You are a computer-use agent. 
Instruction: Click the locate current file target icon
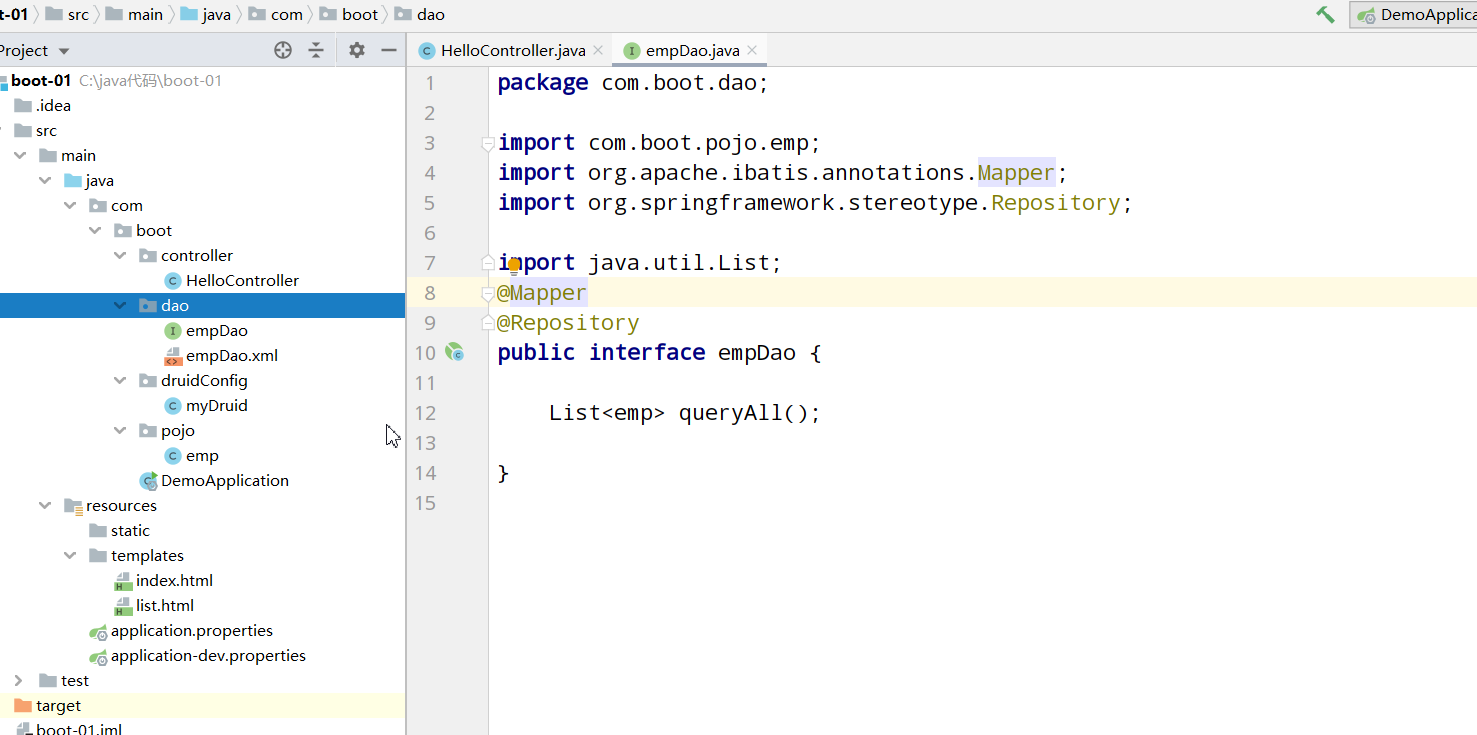283,50
